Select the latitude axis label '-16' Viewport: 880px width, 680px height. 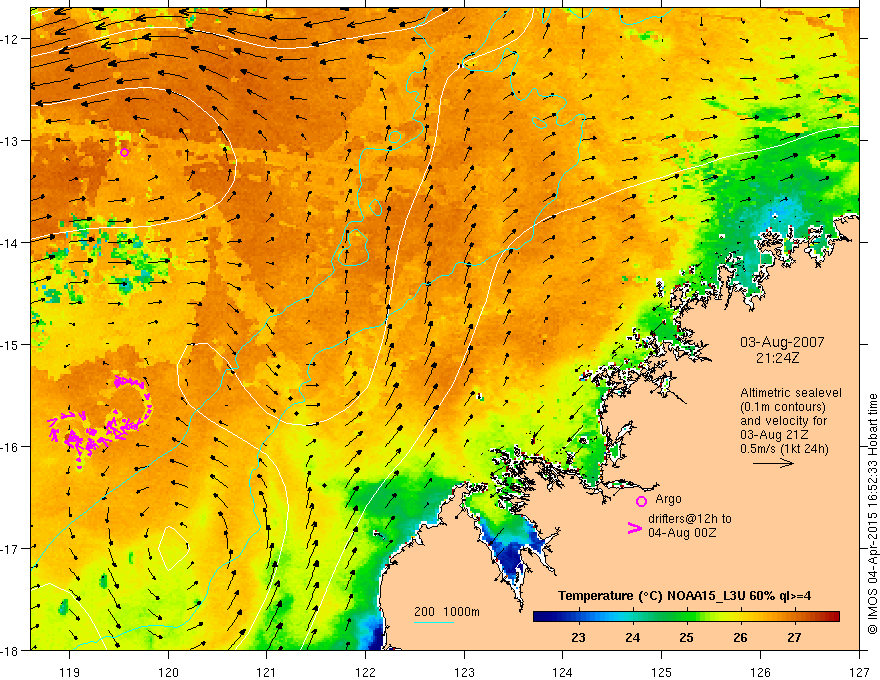click(x=10, y=447)
